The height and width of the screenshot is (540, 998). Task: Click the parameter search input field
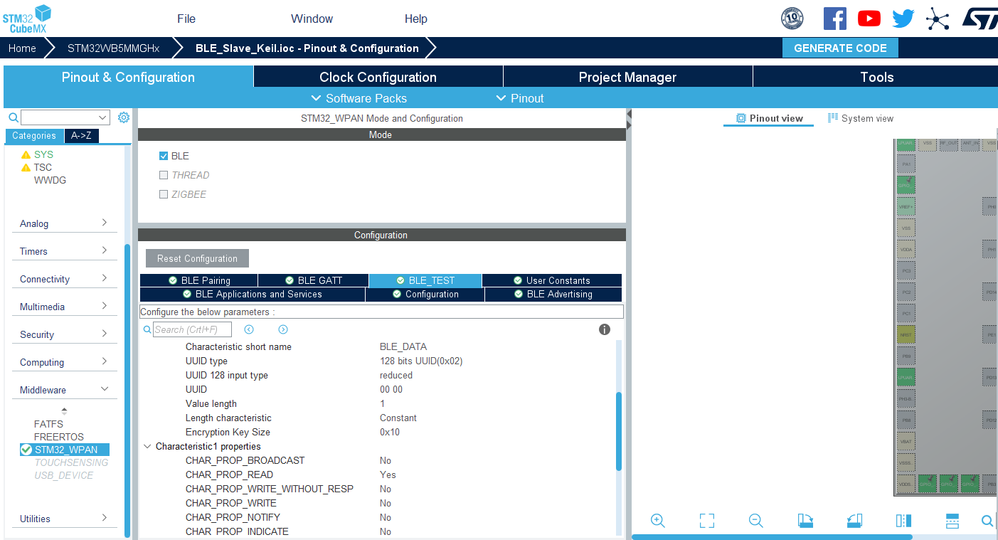(x=192, y=329)
